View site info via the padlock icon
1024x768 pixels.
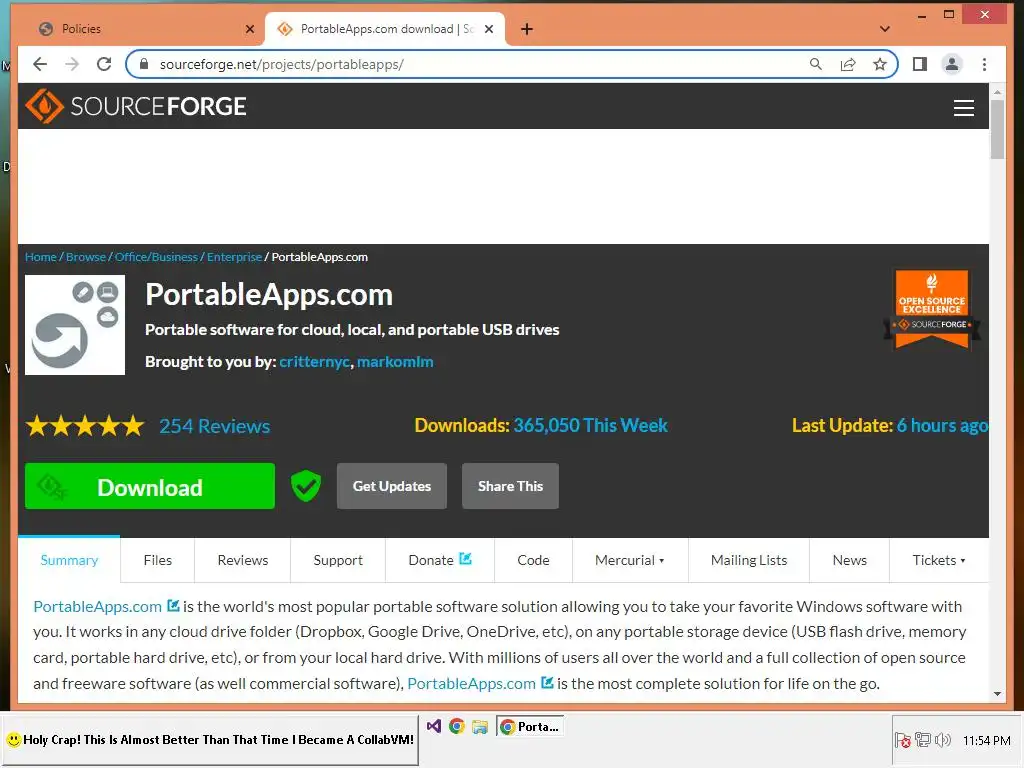point(144,64)
